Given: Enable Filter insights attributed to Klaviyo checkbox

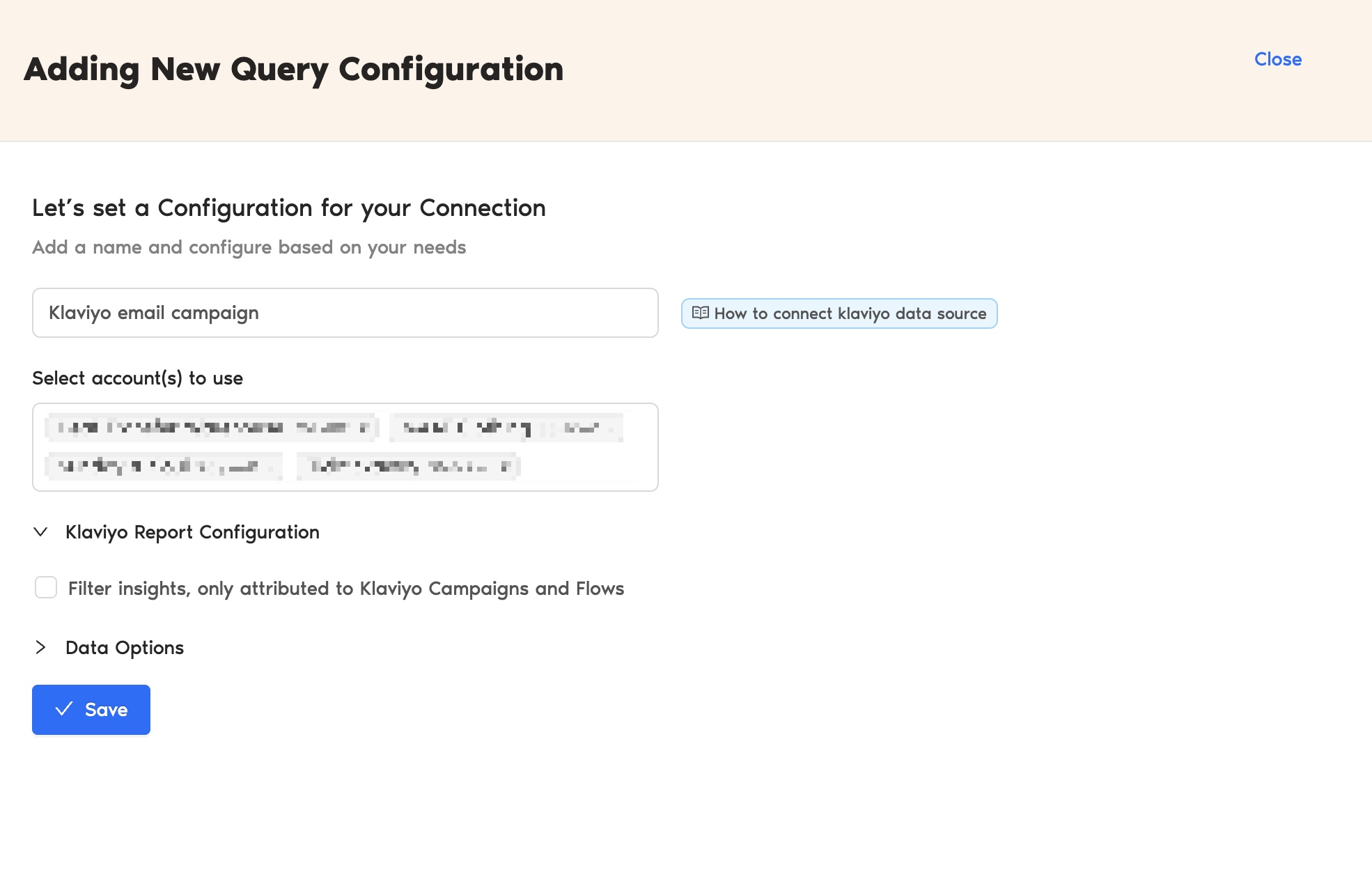Looking at the screenshot, I should point(46,587).
